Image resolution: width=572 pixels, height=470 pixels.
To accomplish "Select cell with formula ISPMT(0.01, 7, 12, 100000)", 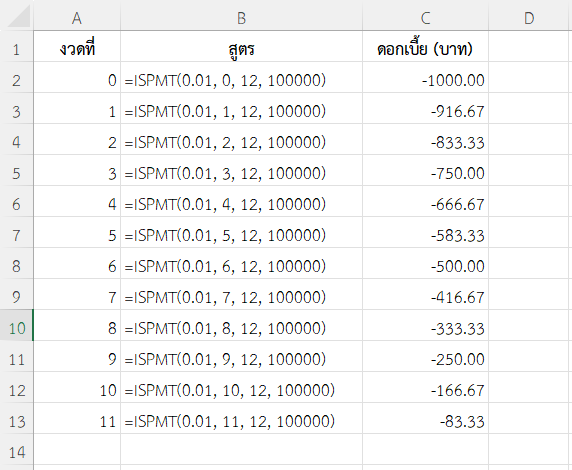I will coord(241,294).
